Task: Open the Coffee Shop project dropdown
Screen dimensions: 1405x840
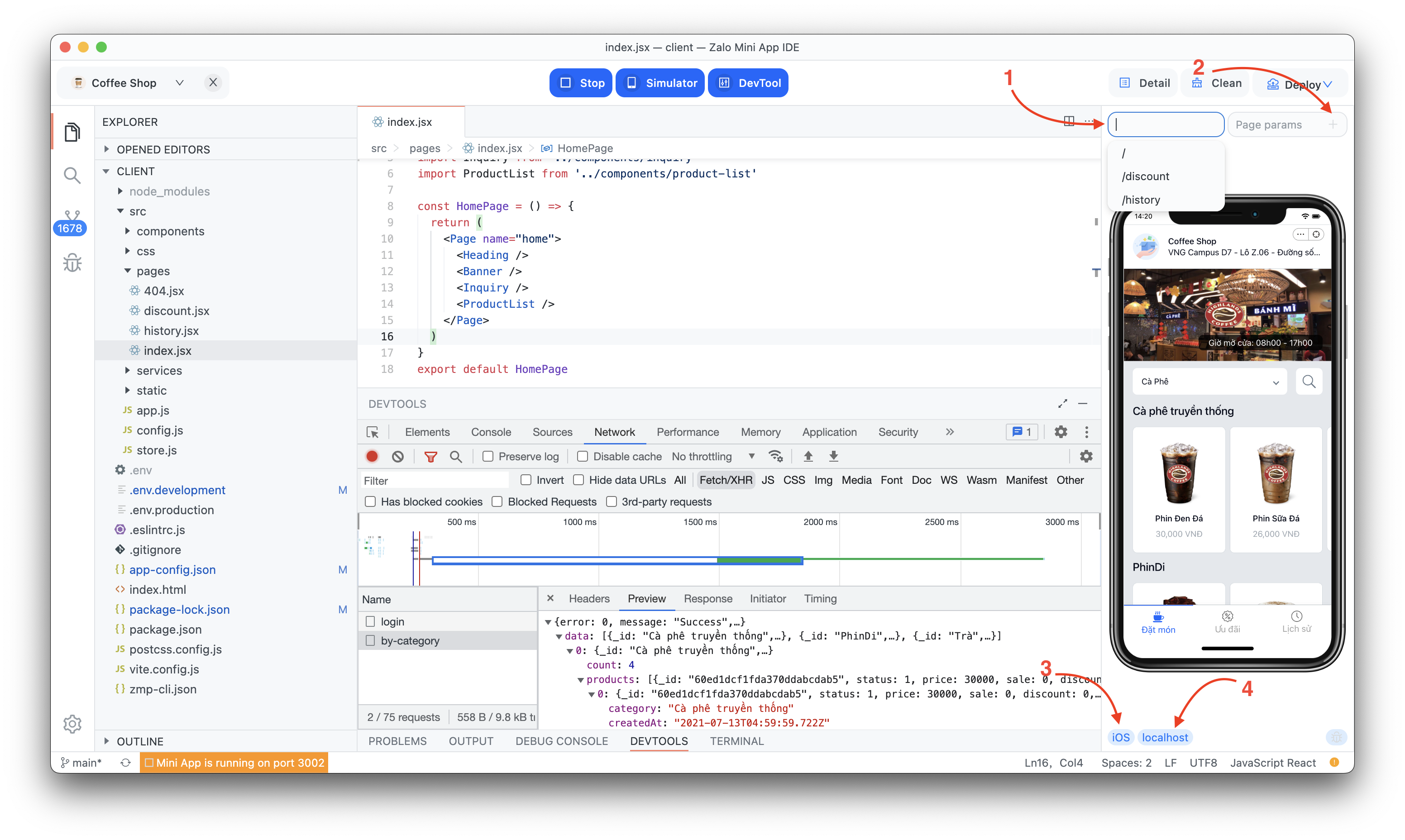Action: [x=179, y=83]
